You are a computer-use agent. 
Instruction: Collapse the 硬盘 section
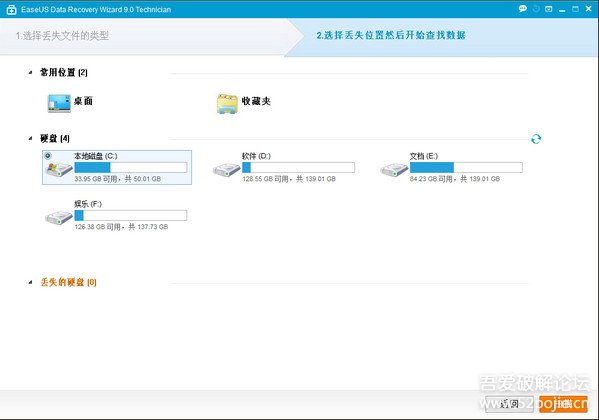[30, 138]
